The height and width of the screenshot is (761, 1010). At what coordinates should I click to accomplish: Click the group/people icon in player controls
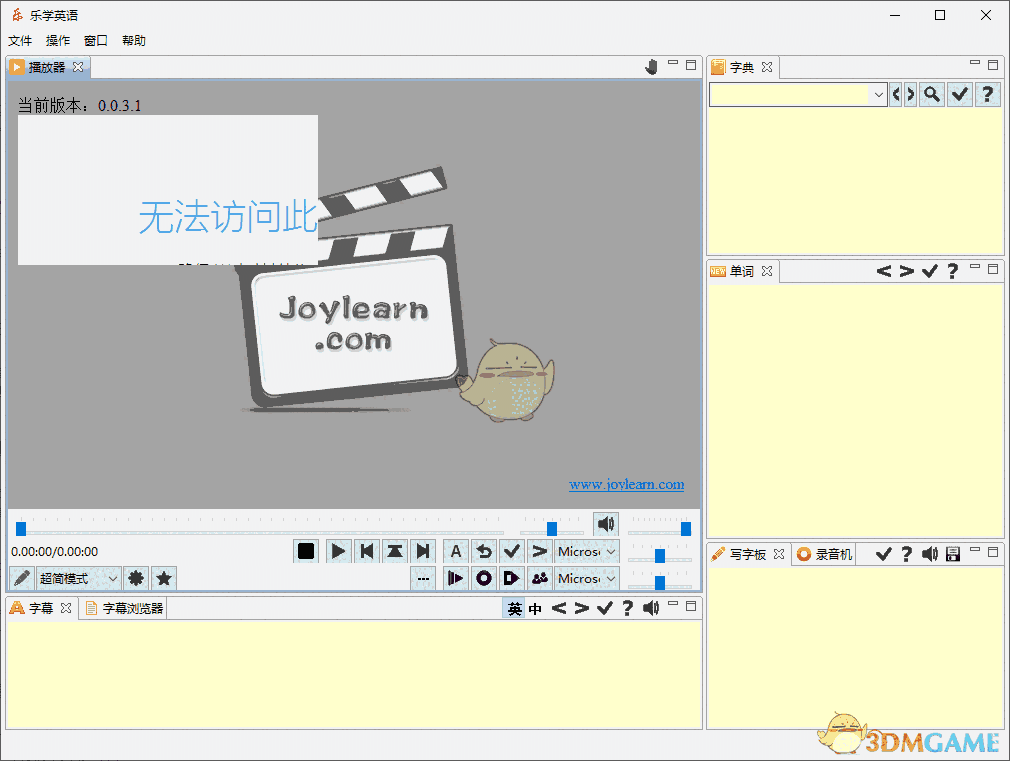(540, 578)
